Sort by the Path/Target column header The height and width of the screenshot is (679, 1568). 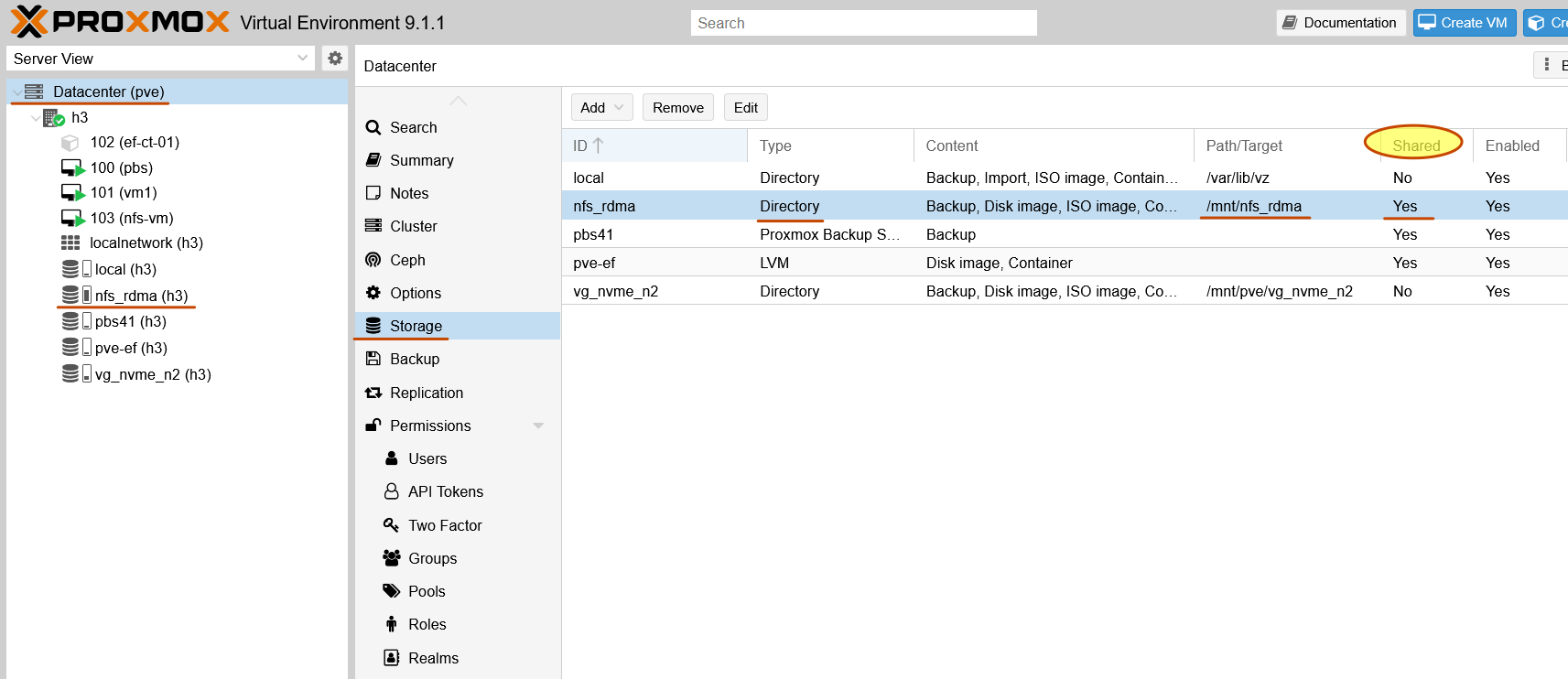[1288, 145]
